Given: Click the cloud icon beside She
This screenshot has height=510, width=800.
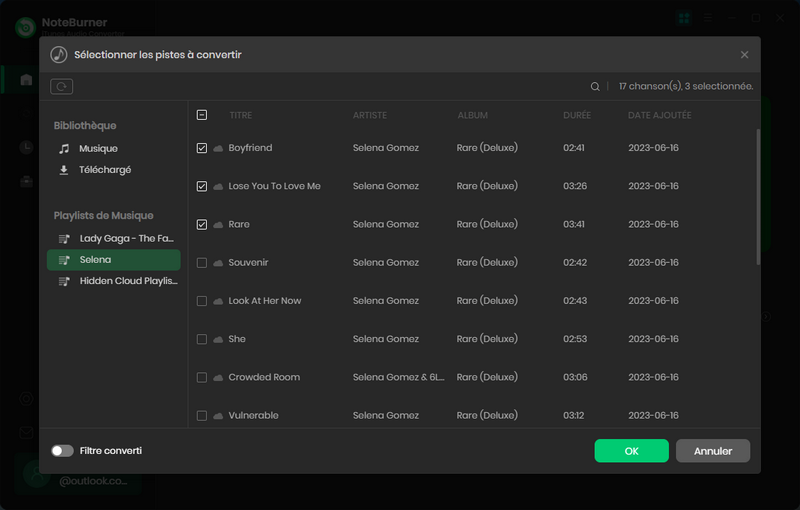Looking at the screenshot, I should (x=218, y=340).
